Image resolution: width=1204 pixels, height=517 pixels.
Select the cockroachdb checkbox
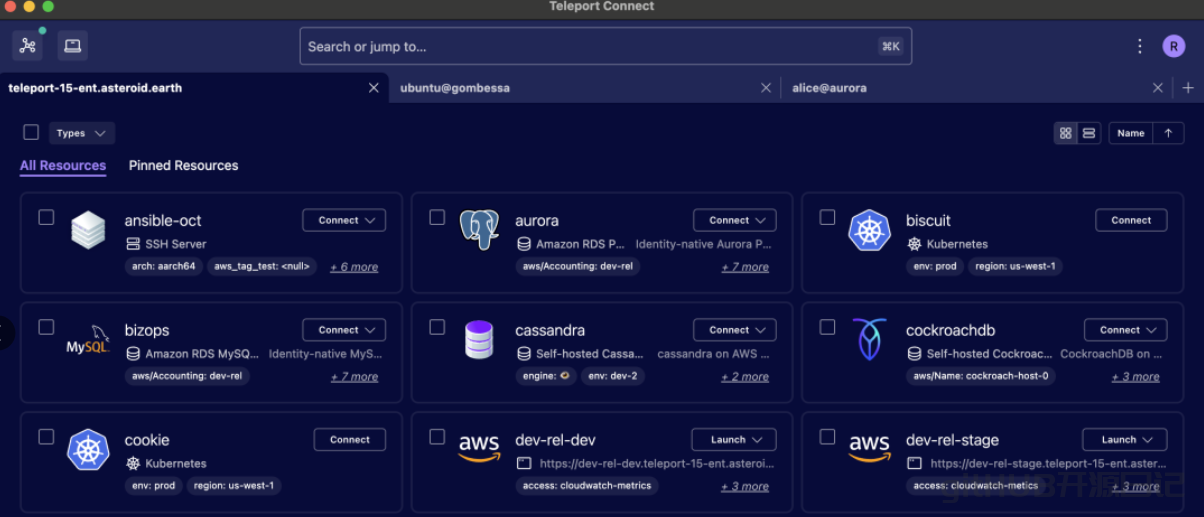[827, 327]
